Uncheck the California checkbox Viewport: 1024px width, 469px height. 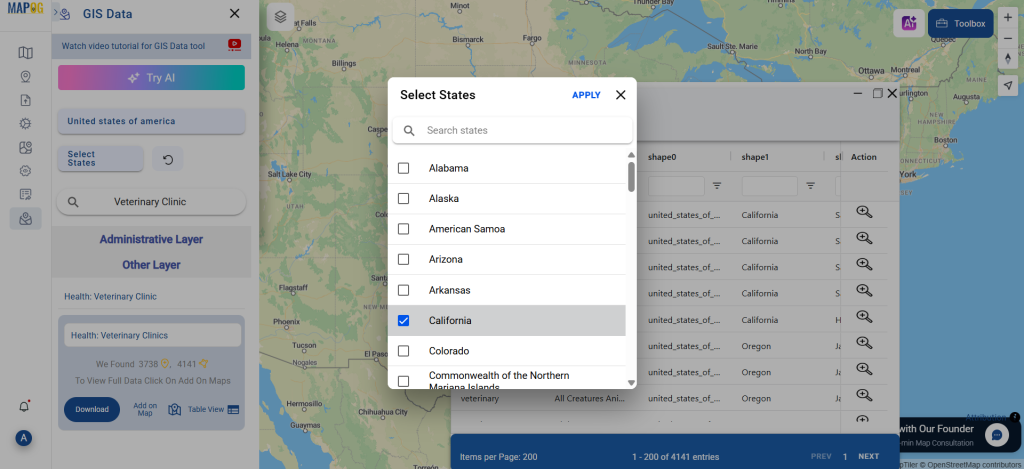click(x=404, y=321)
